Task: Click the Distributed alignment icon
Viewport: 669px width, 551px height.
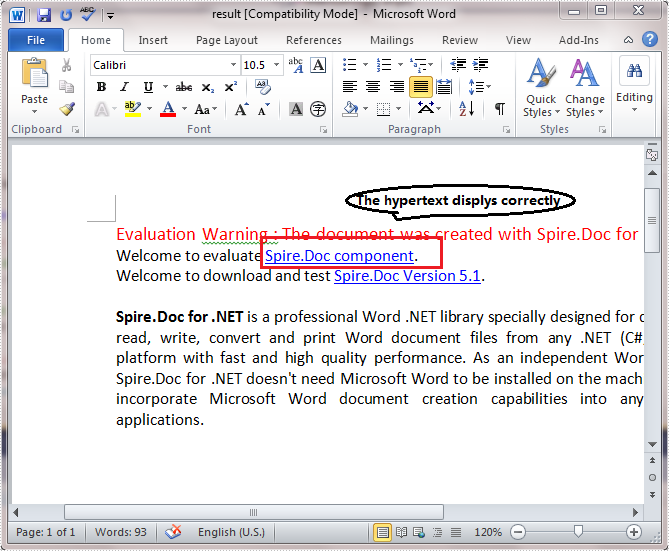Action: (x=444, y=87)
